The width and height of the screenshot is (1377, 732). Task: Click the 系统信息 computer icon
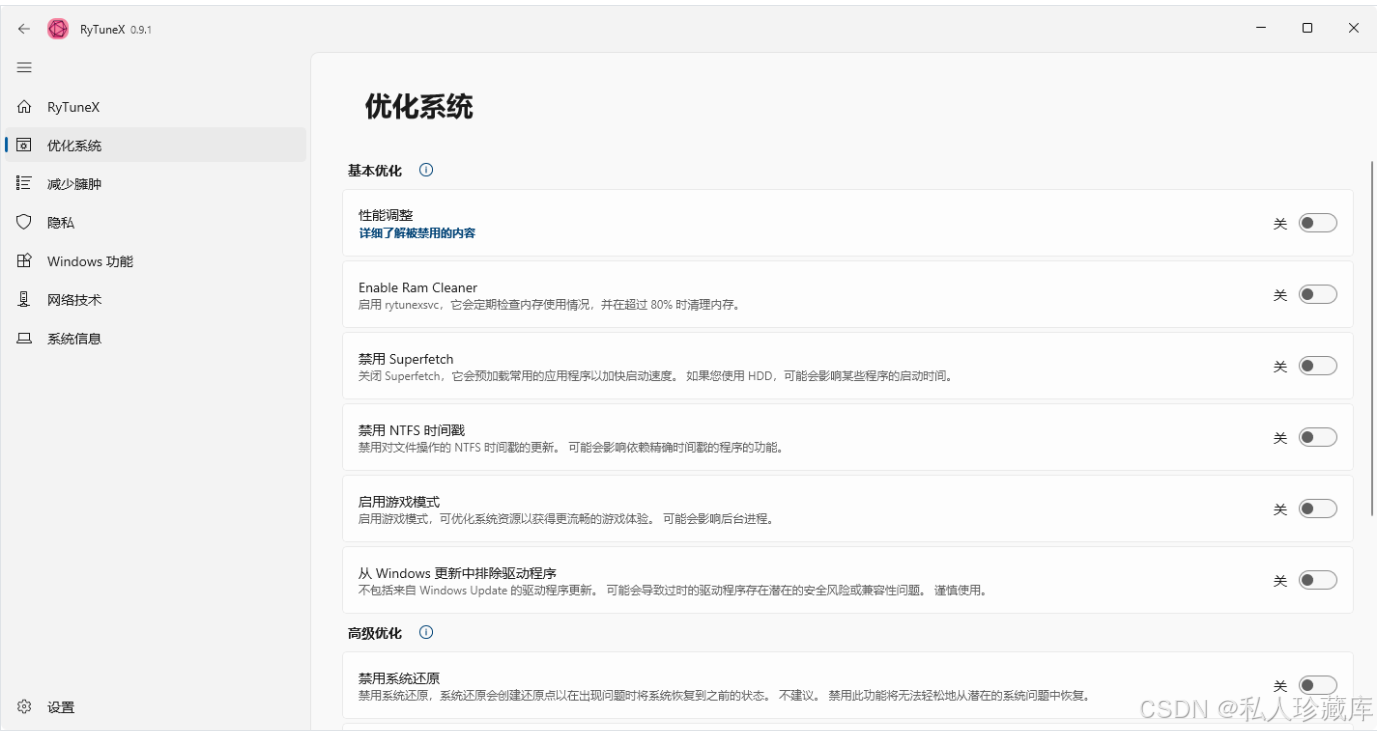point(25,339)
